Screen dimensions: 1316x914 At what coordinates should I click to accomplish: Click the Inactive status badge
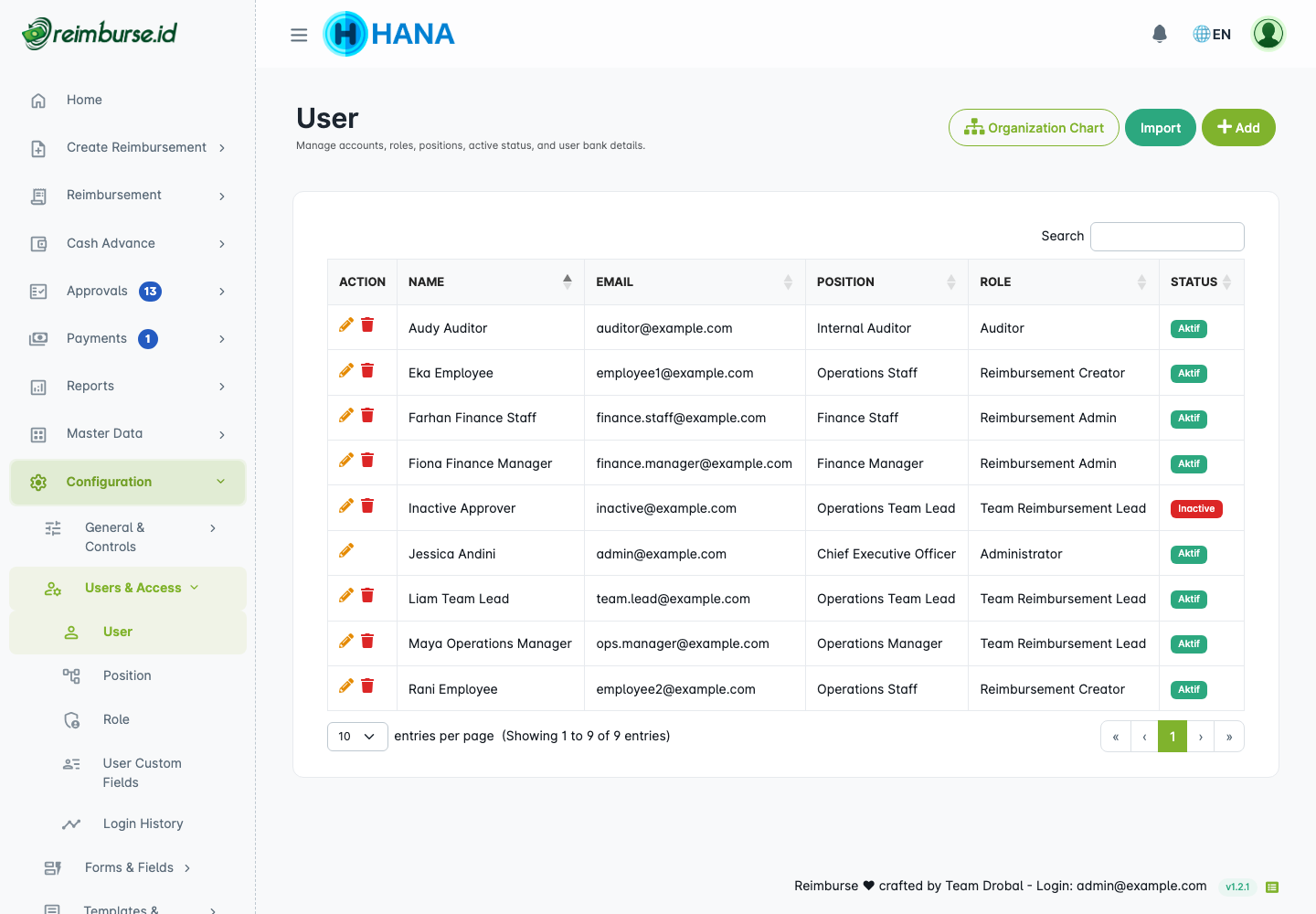coord(1196,509)
